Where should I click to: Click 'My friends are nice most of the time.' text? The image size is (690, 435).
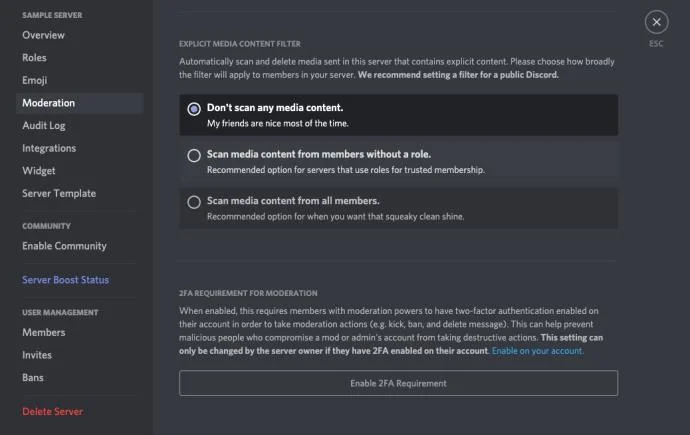(x=278, y=124)
